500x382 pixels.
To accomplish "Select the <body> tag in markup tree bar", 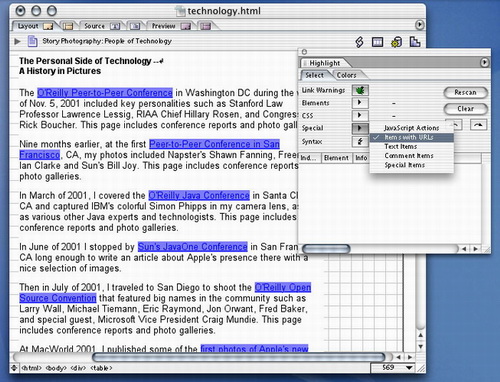I will [55, 368].
